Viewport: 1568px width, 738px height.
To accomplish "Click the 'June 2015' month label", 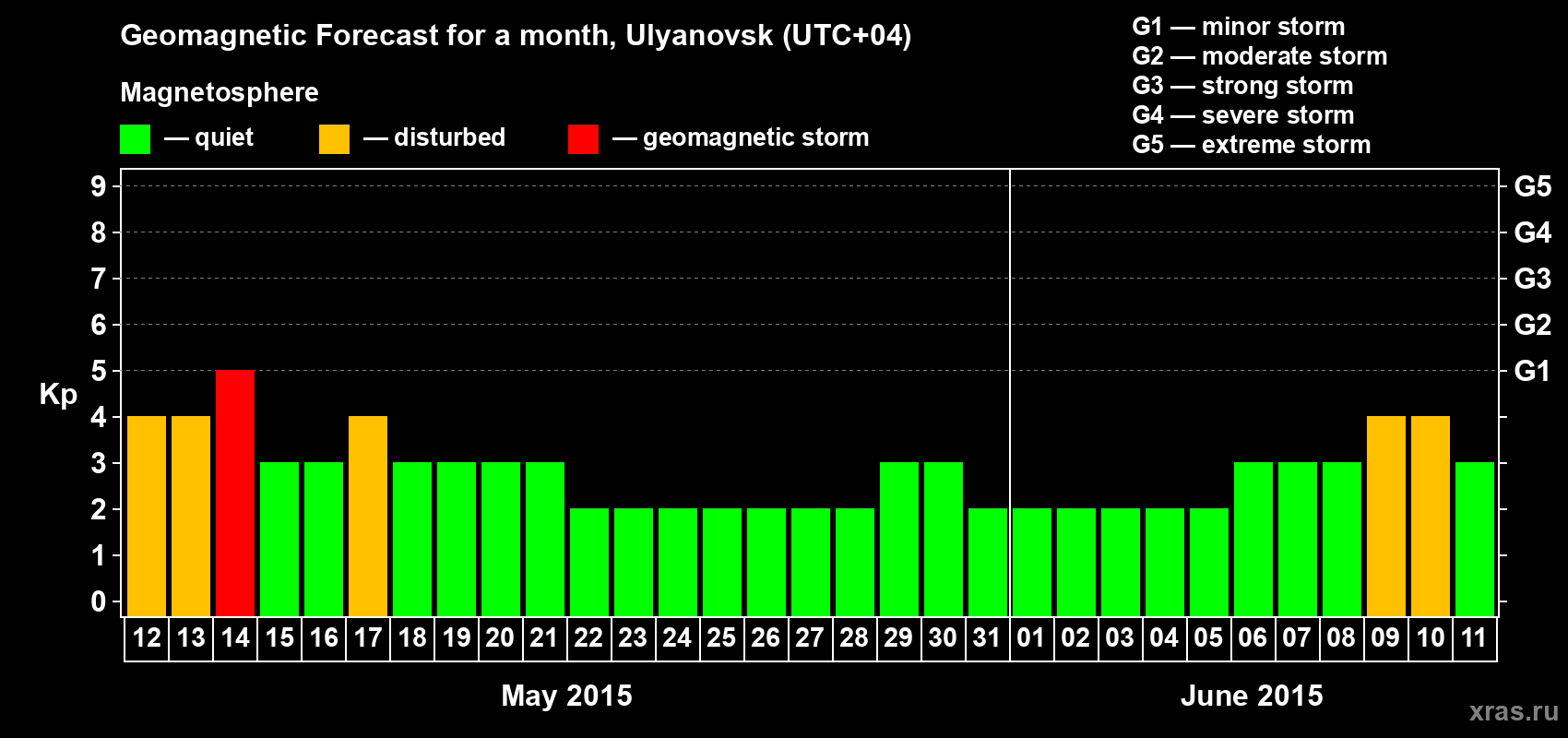I will [1252, 696].
